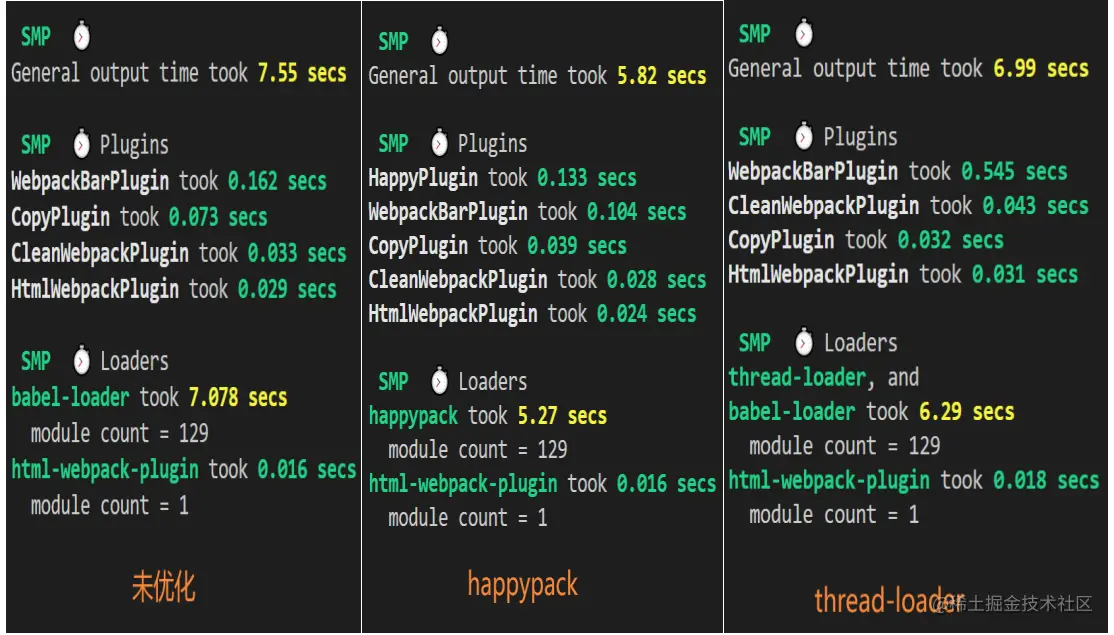1114x635 pixels.
Task: Click module count = 129 under the 6.29 secs line
Action: (844, 445)
